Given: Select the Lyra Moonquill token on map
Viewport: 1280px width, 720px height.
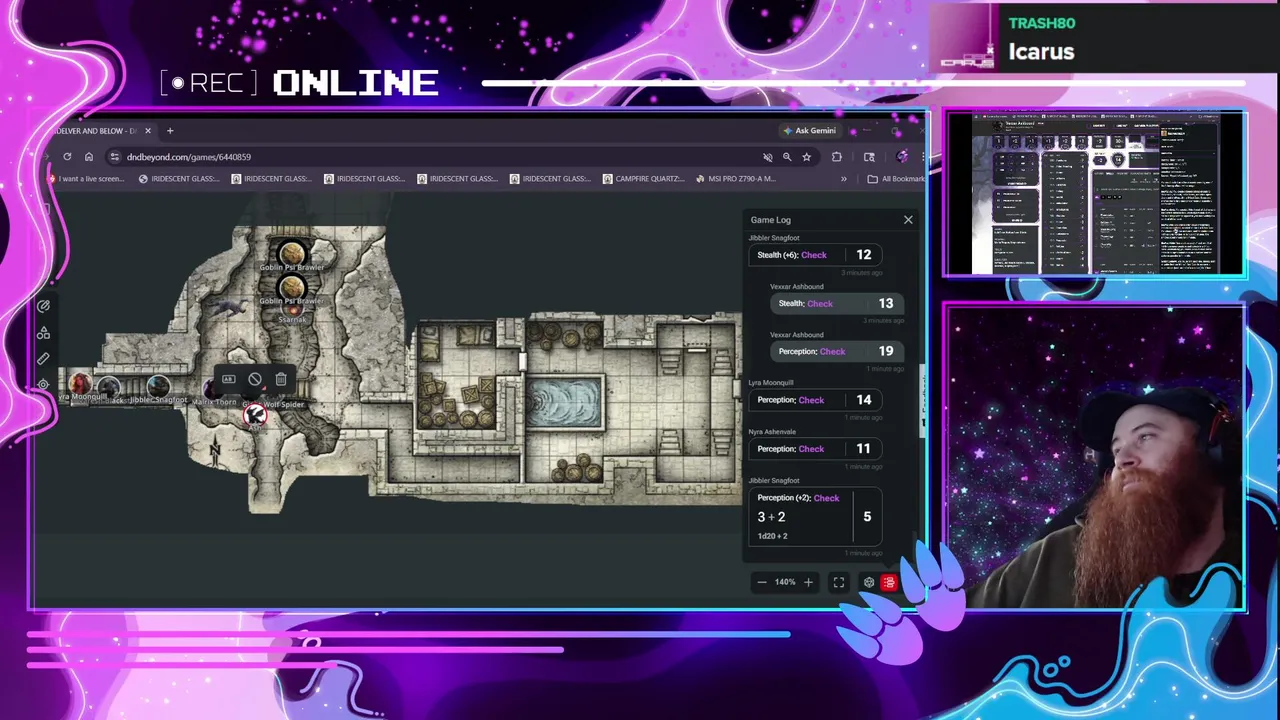Looking at the screenshot, I should (81, 383).
